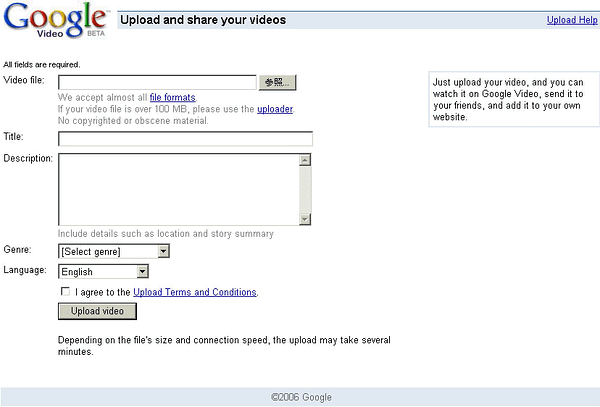Click Description scrollbar down arrow
Image resolution: width=600 pixels, height=407 pixels.
pyautogui.click(x=305, y=219)
